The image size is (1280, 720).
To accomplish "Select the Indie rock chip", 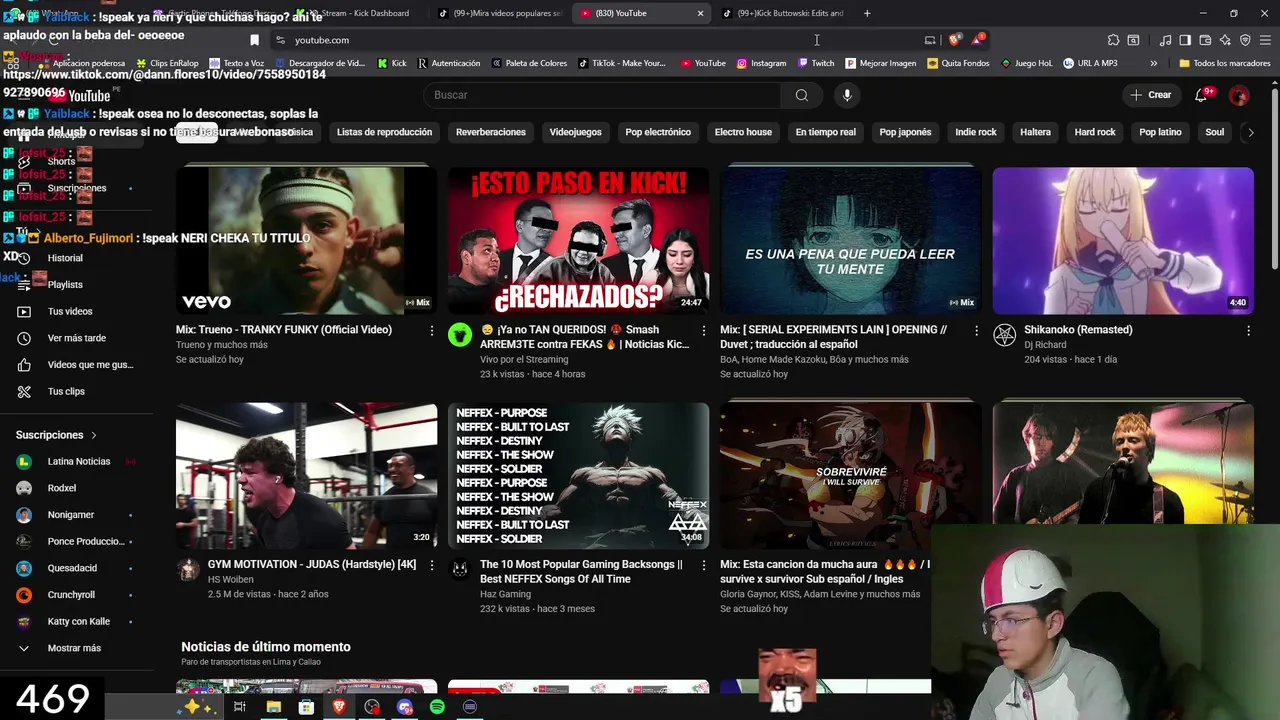I will click(x=976, y=132).
